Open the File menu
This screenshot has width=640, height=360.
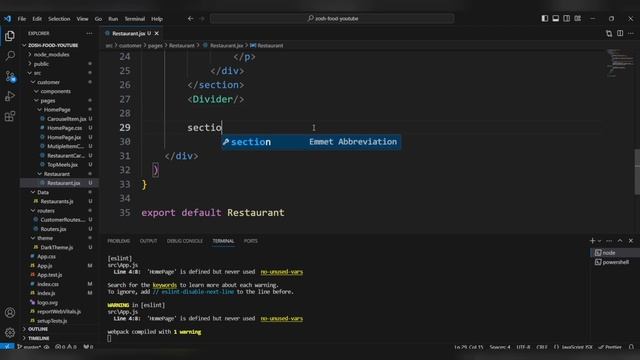pos(22,19)
